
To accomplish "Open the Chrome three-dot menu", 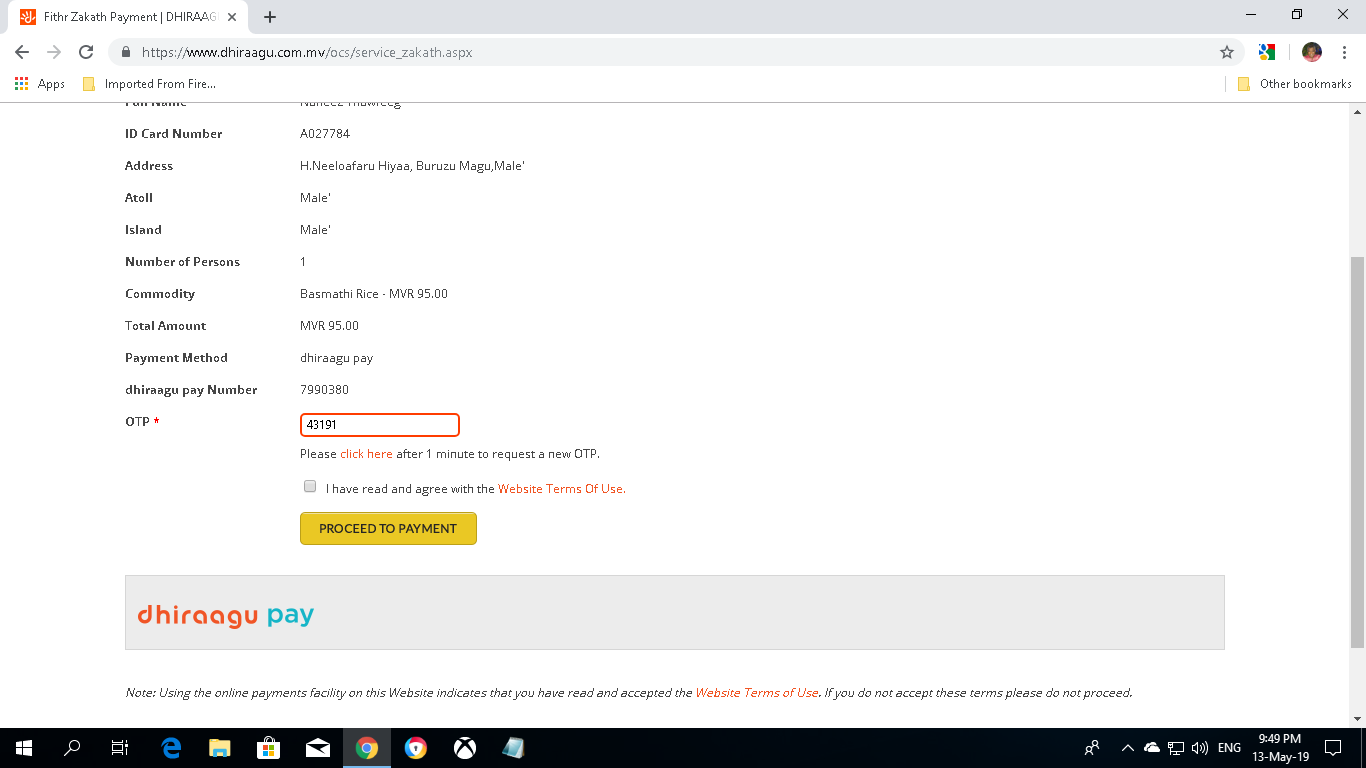I will pyautogui.click(x=1345, y=52).
